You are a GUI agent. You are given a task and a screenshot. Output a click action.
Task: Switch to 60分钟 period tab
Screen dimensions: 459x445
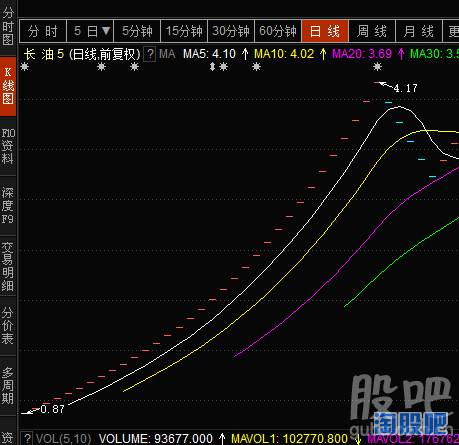pos(278,31)
